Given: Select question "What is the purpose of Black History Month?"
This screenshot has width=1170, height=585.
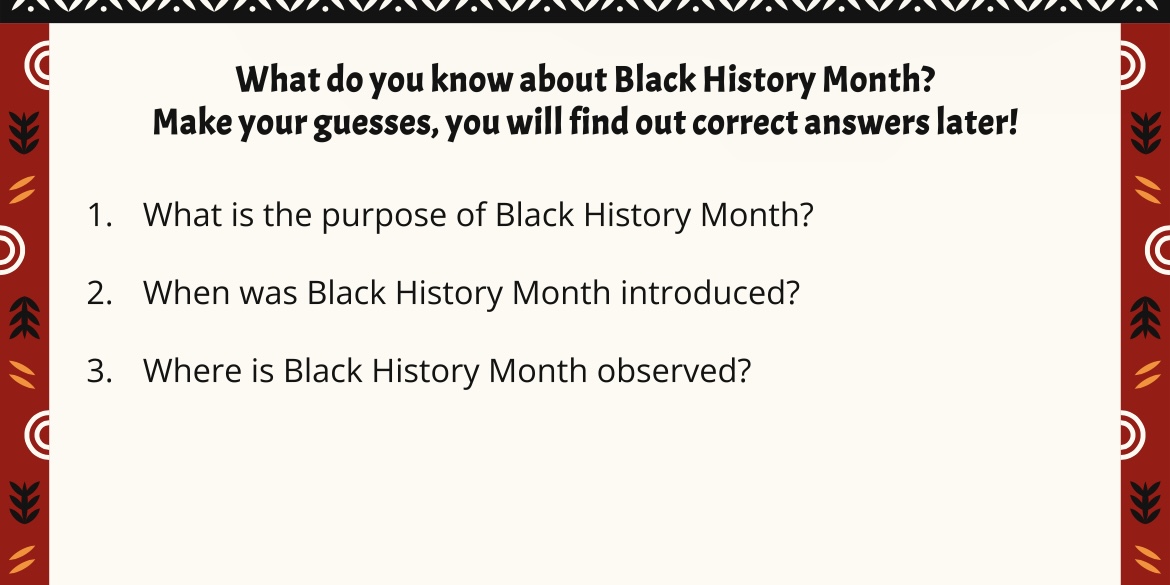Looking at the screenshot, I should coord(478,215).
